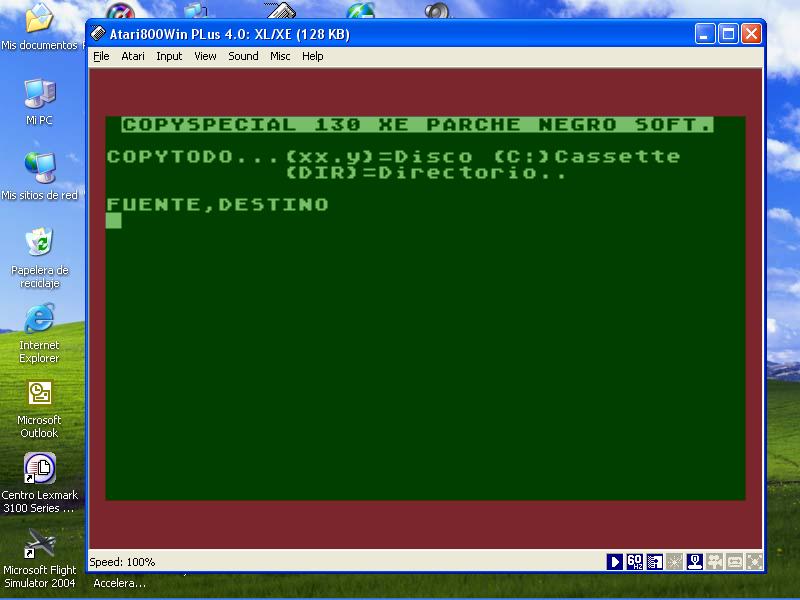This screenshot has width=800, height=600.
Task: Click the last grayed sparkle status icon
Action: 754,562
